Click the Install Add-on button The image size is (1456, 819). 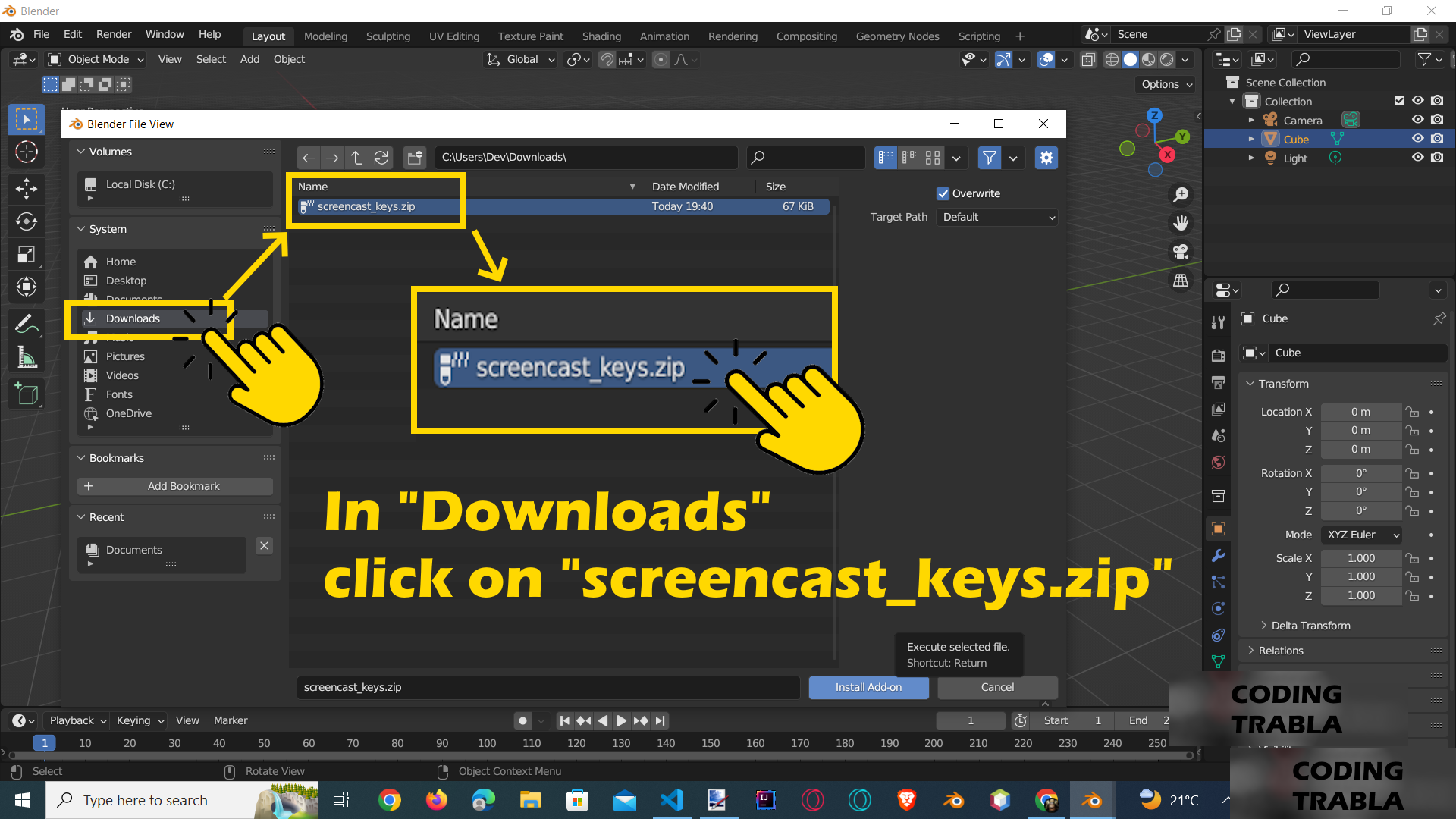868,687
